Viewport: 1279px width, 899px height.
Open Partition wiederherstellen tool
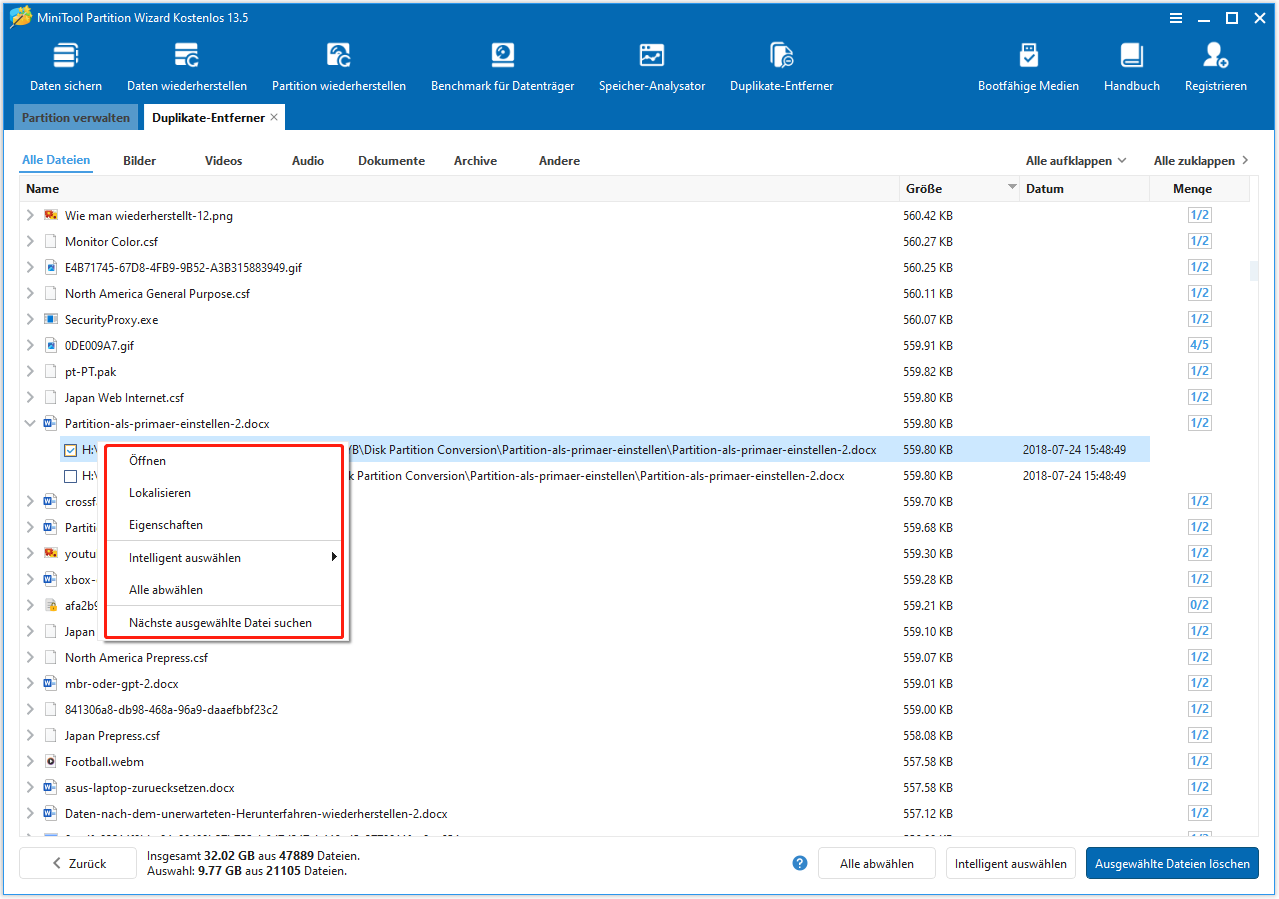339,67
